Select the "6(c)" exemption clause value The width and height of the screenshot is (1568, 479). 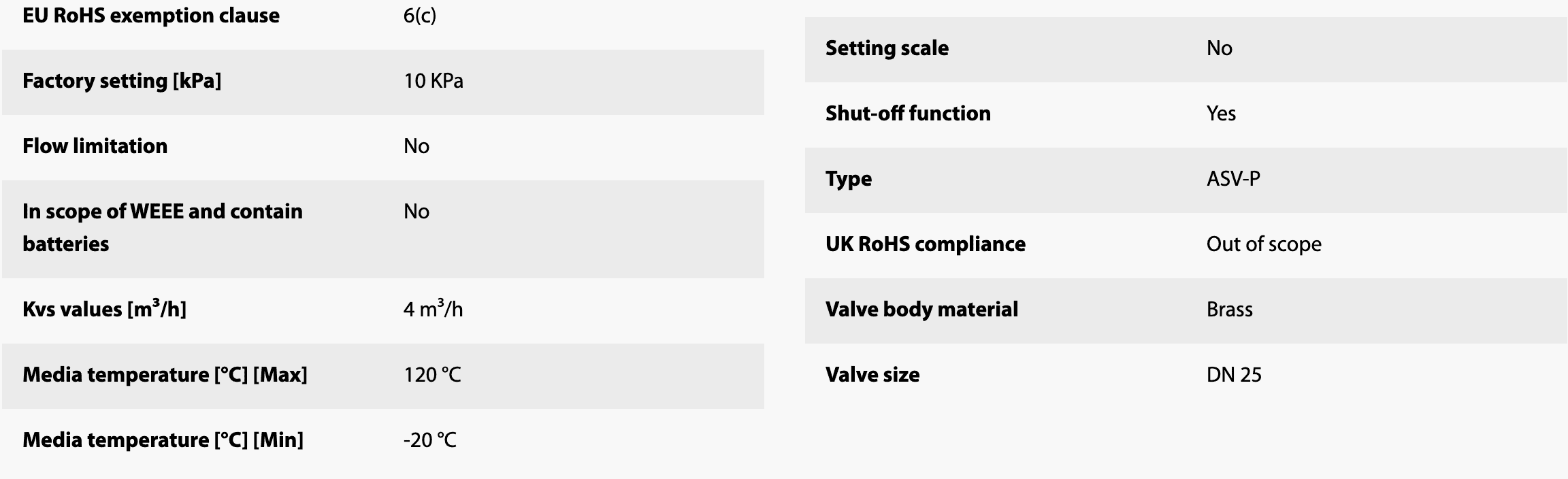coord(419,16)
